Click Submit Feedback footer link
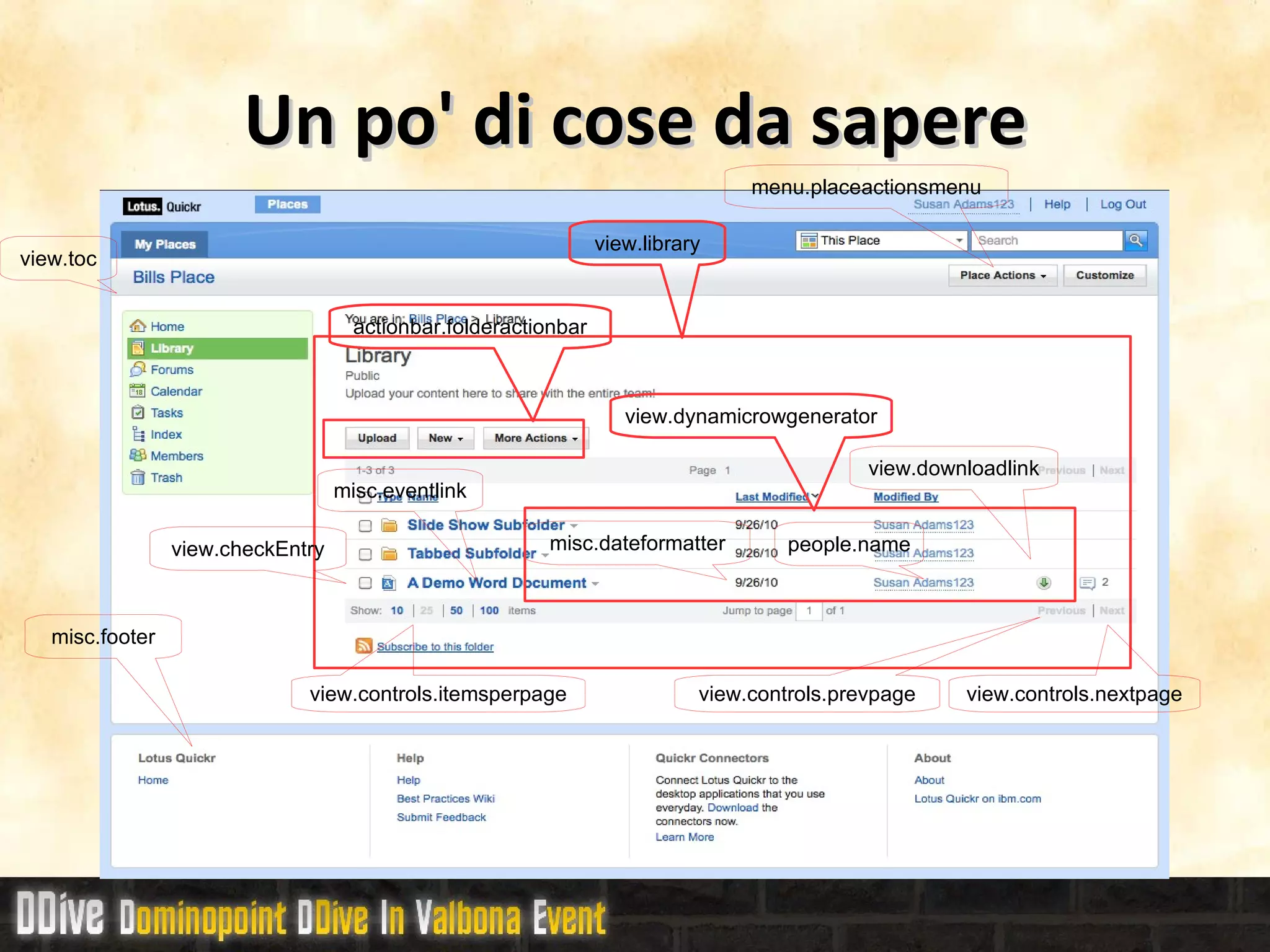The width and height of the screenshot is (1270, 952). point(442,818)
